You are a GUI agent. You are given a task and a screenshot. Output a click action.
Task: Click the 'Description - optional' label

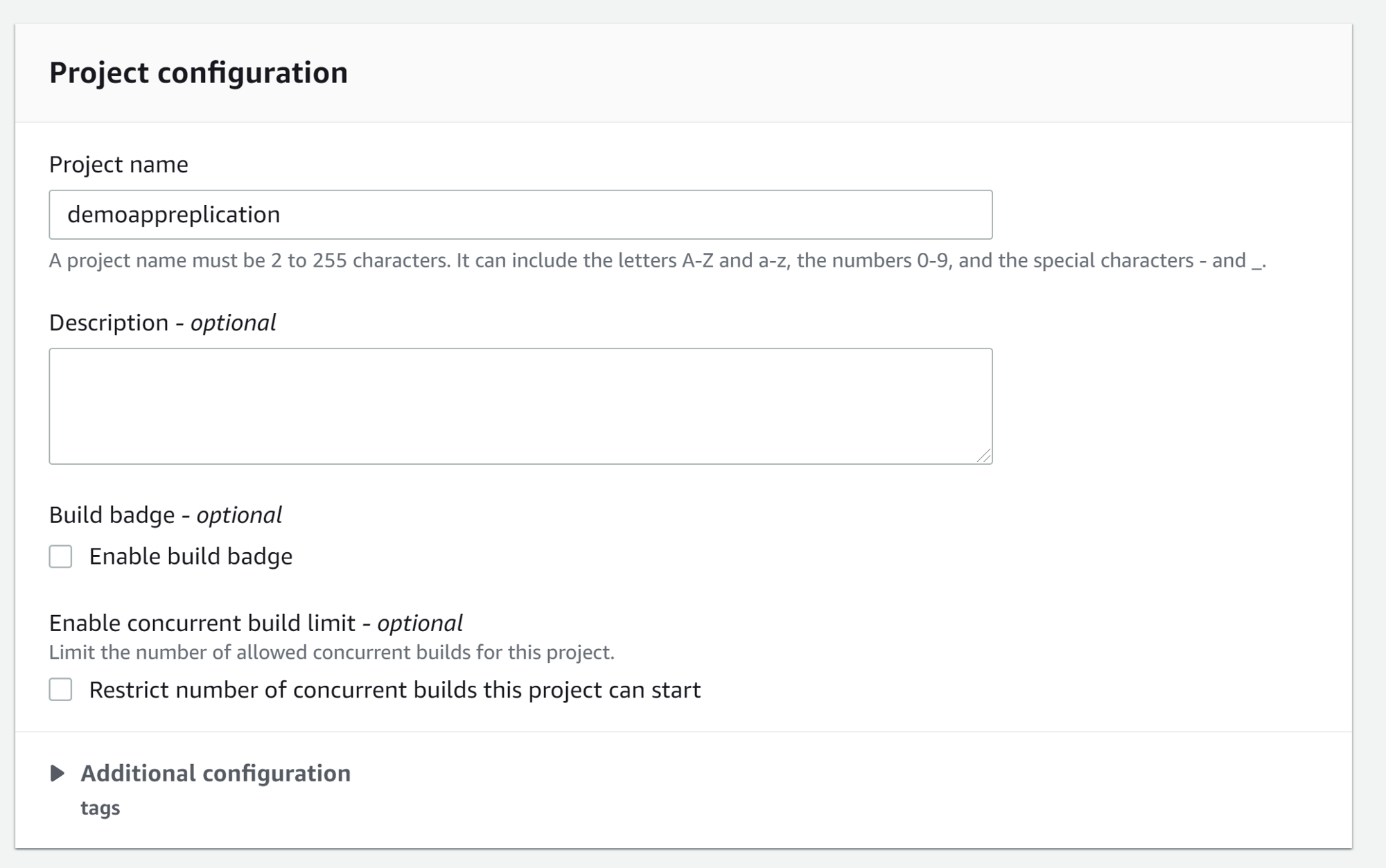(162, 323)
